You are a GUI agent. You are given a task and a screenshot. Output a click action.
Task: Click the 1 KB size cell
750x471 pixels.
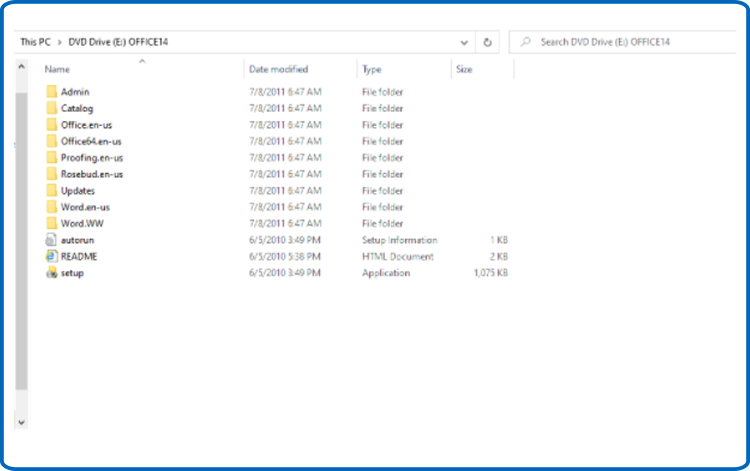(499, 240)
